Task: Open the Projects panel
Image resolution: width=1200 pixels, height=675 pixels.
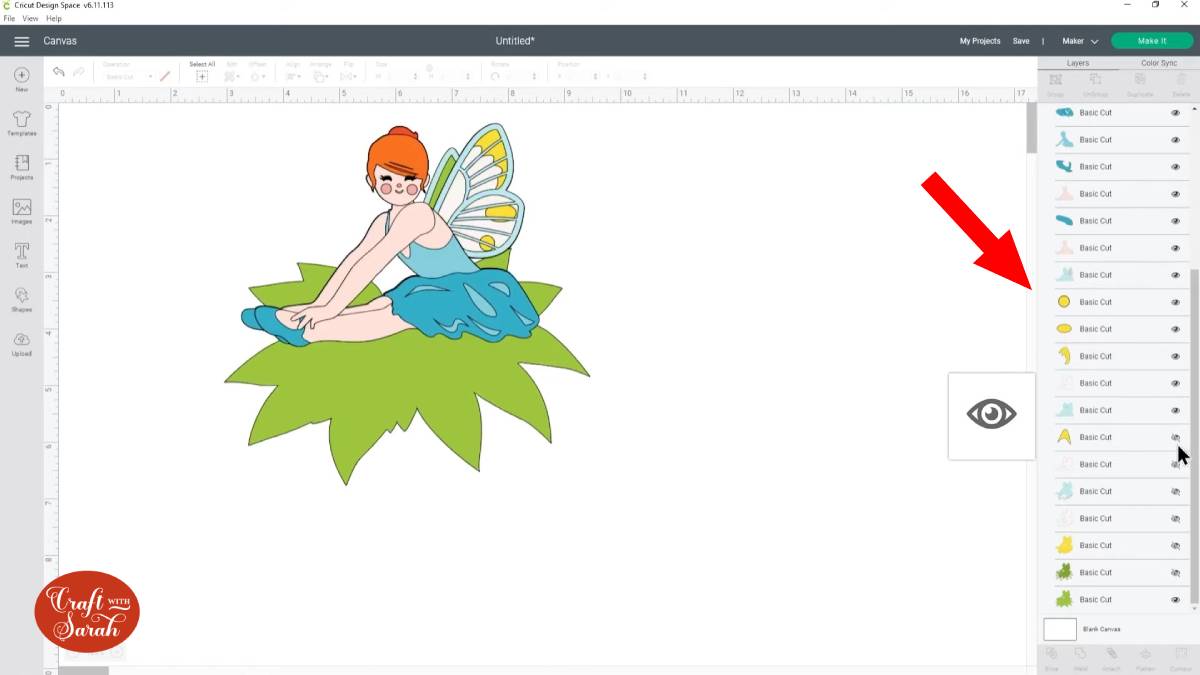Action: click(21, 167)
